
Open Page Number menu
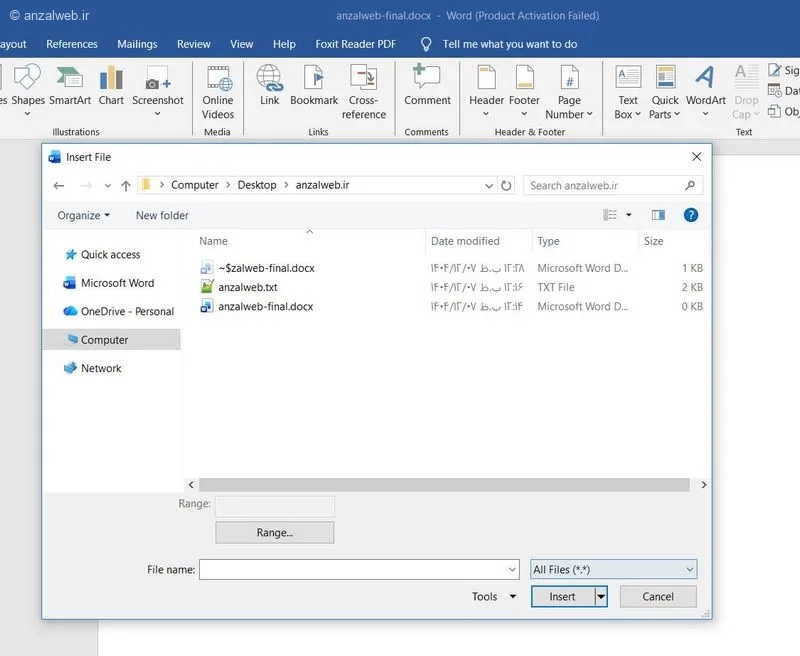tap(569, 92)
